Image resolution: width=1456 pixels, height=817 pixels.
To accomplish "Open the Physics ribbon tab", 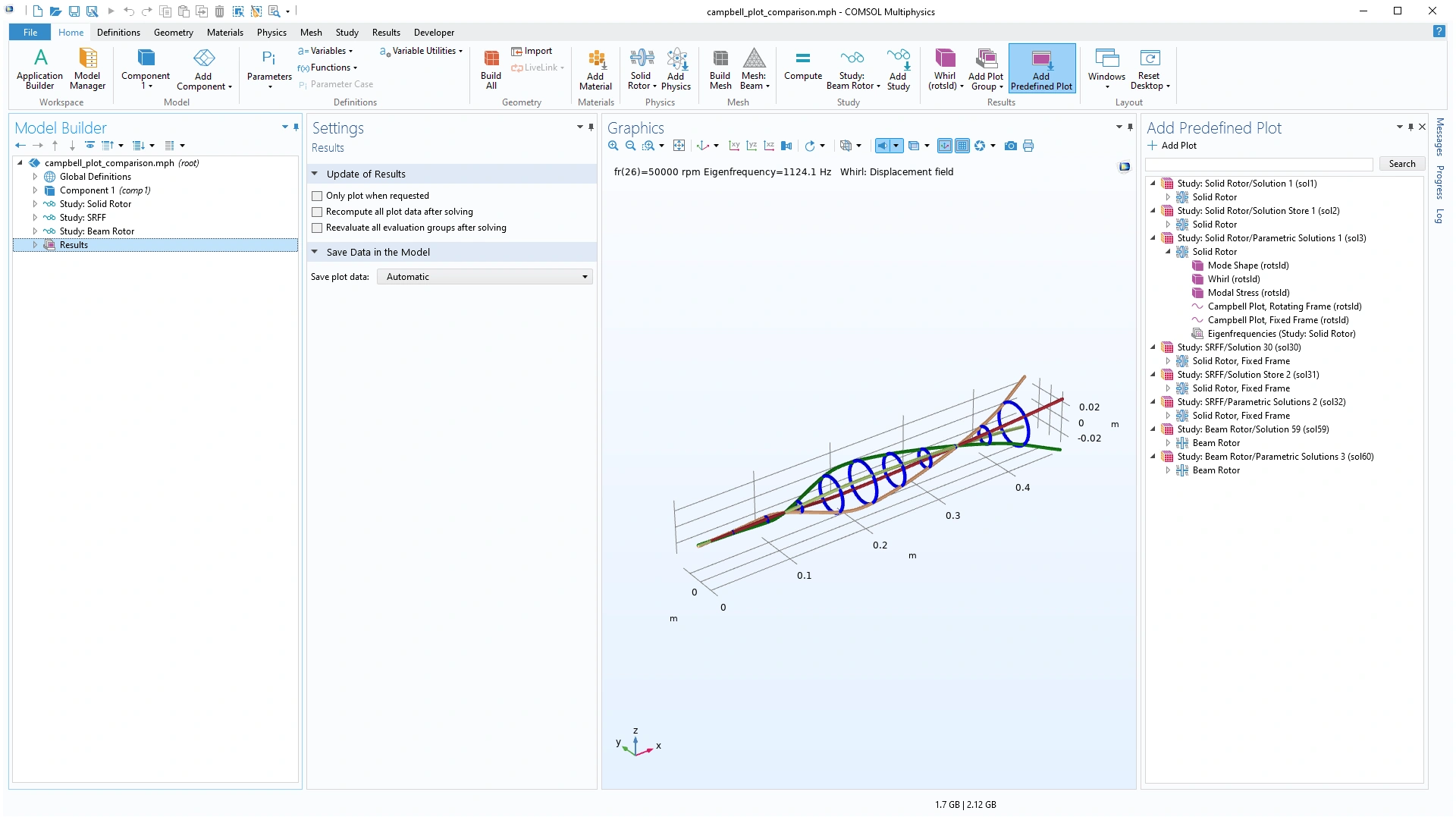I will pos(271,33).
